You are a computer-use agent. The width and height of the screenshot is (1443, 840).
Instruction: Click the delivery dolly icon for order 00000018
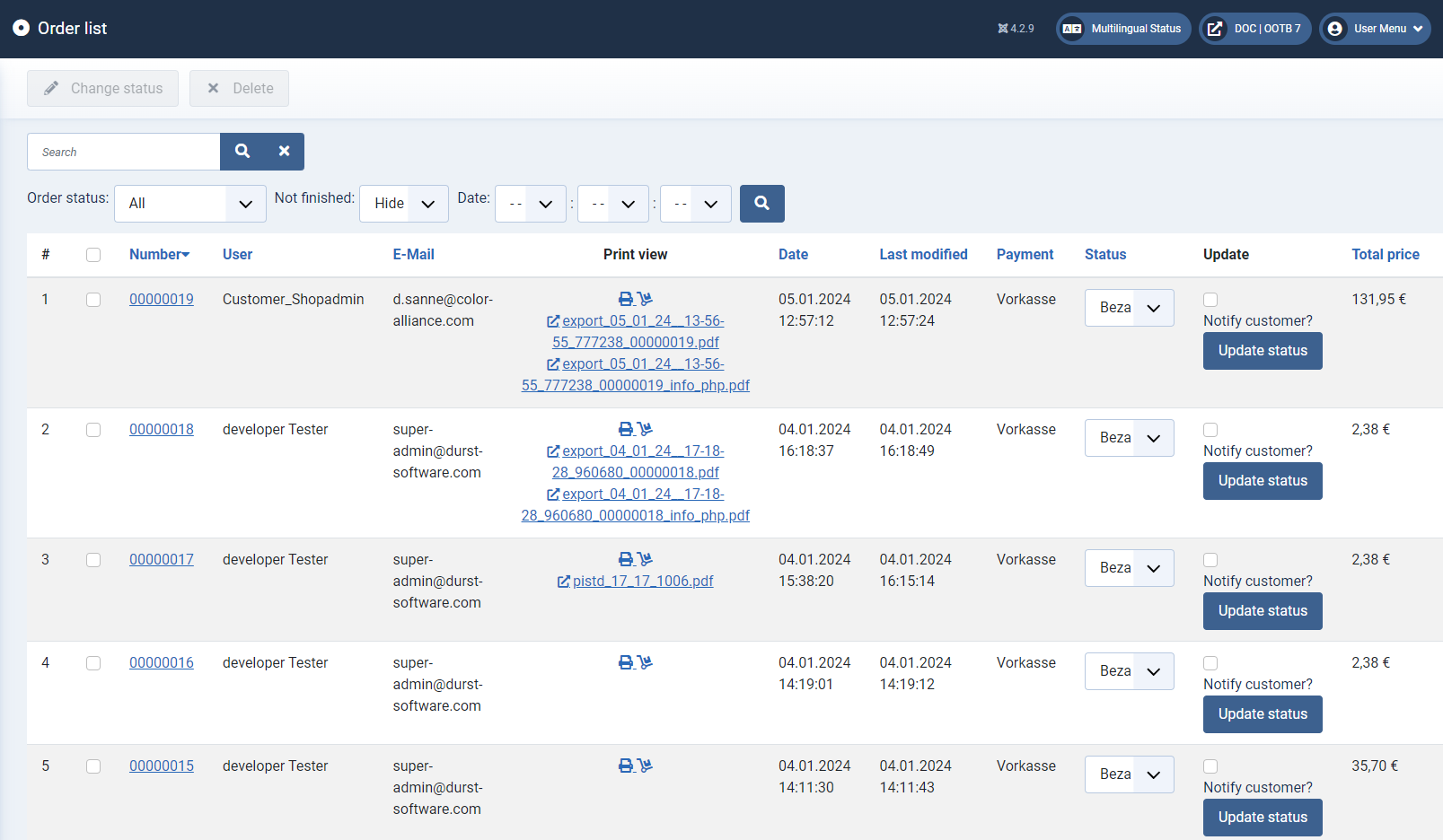pyautogui.click(x=645, y=429)
